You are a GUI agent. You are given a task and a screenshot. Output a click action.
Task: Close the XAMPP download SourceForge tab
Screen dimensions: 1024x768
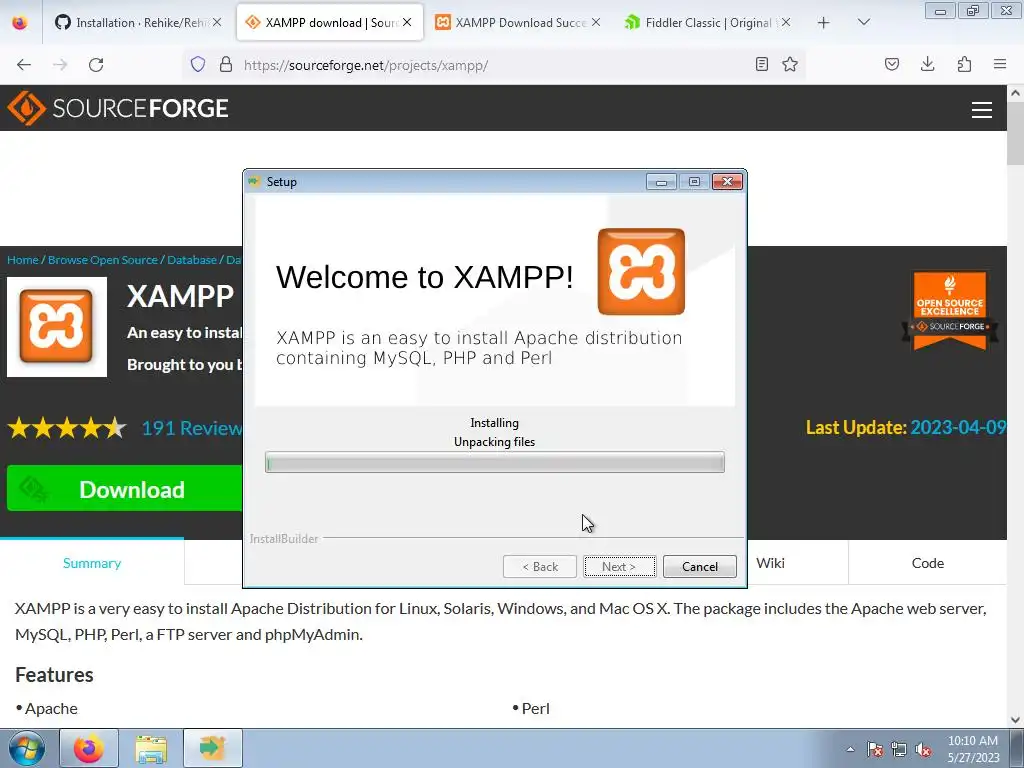click(x=407, y=22)
